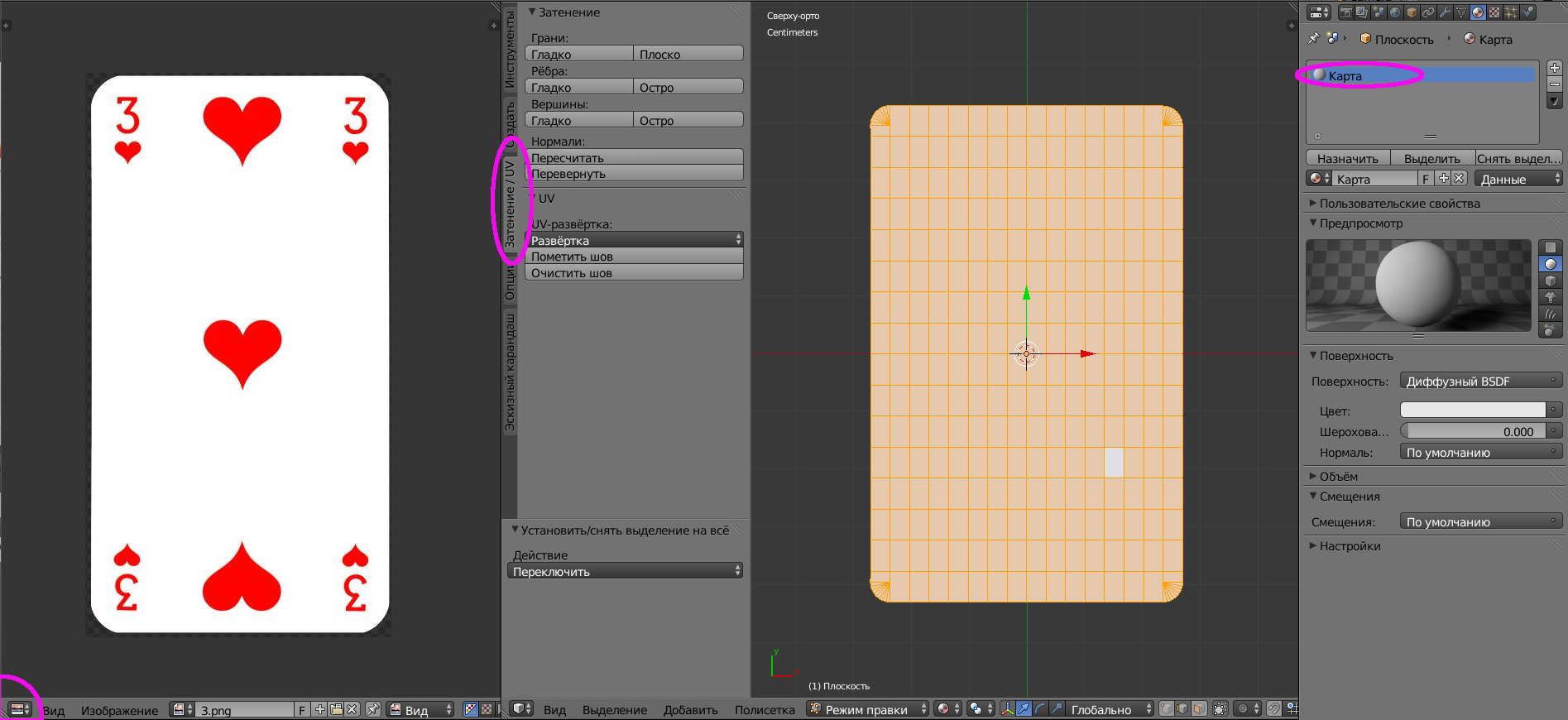Viewport: 1568px width, 720px height.
Task: Edit the Карта material name field
Action: (x=1375, y=179)
